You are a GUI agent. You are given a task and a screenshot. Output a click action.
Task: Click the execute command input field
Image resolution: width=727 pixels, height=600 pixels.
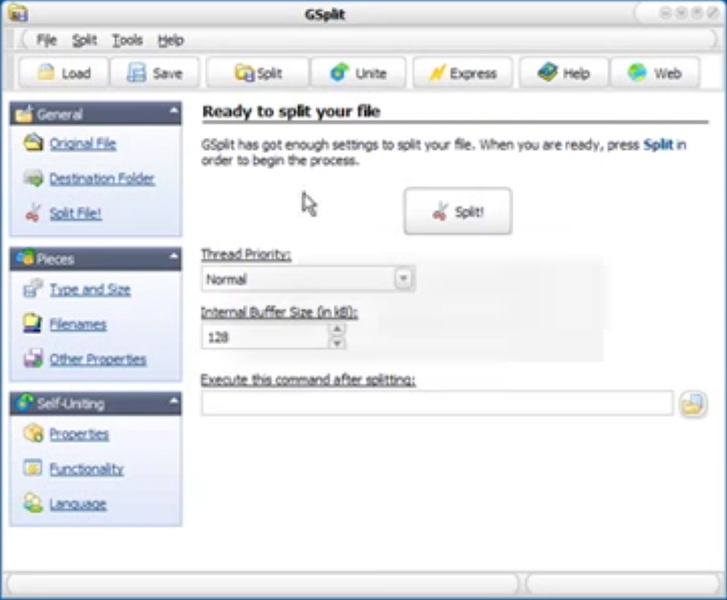tap(437, 403)
